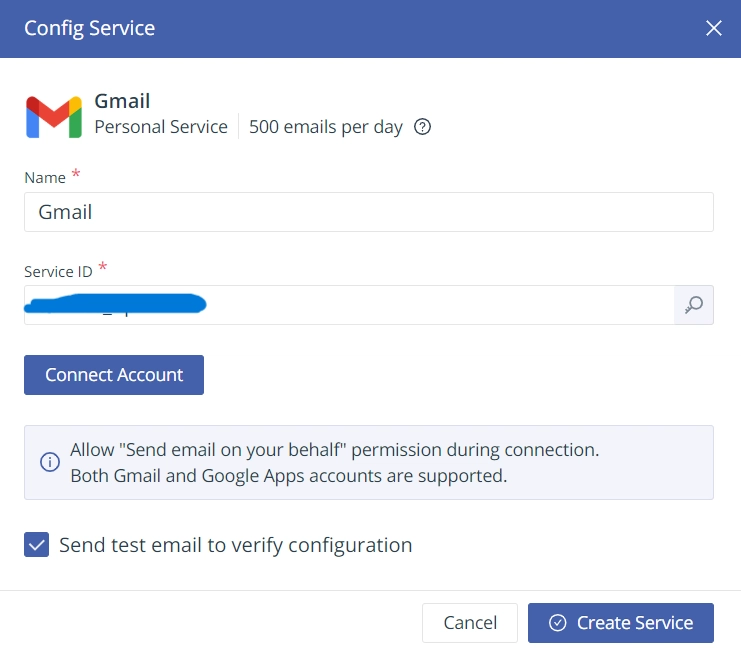Viewport: 741px width, 653px height.
Task: Focus the Service ID input field
Action: point(349,305)
